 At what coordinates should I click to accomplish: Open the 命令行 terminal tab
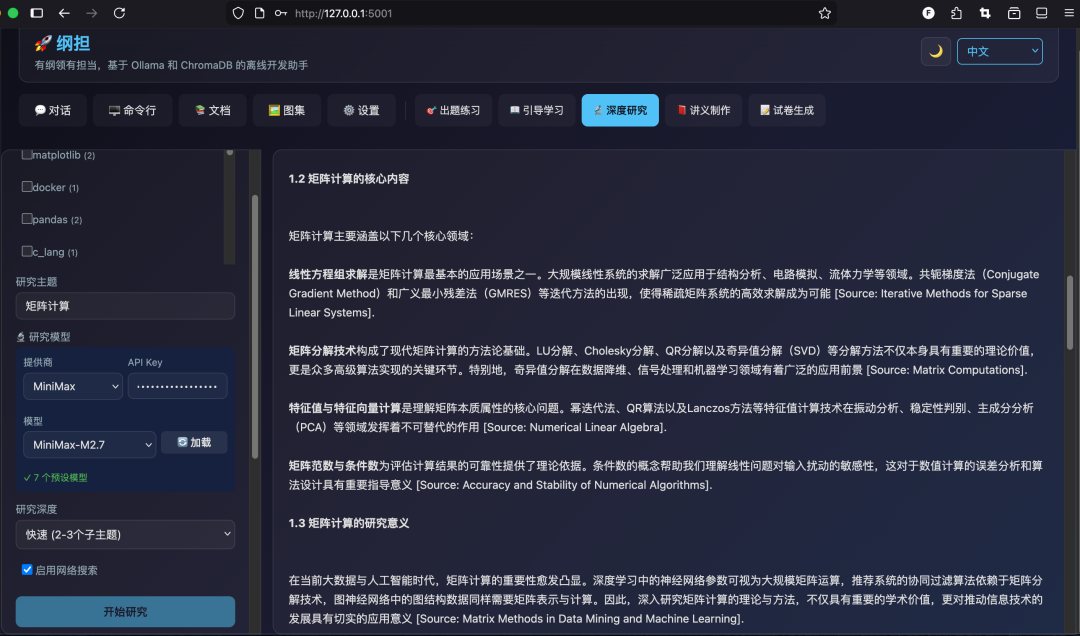[132, 110]
